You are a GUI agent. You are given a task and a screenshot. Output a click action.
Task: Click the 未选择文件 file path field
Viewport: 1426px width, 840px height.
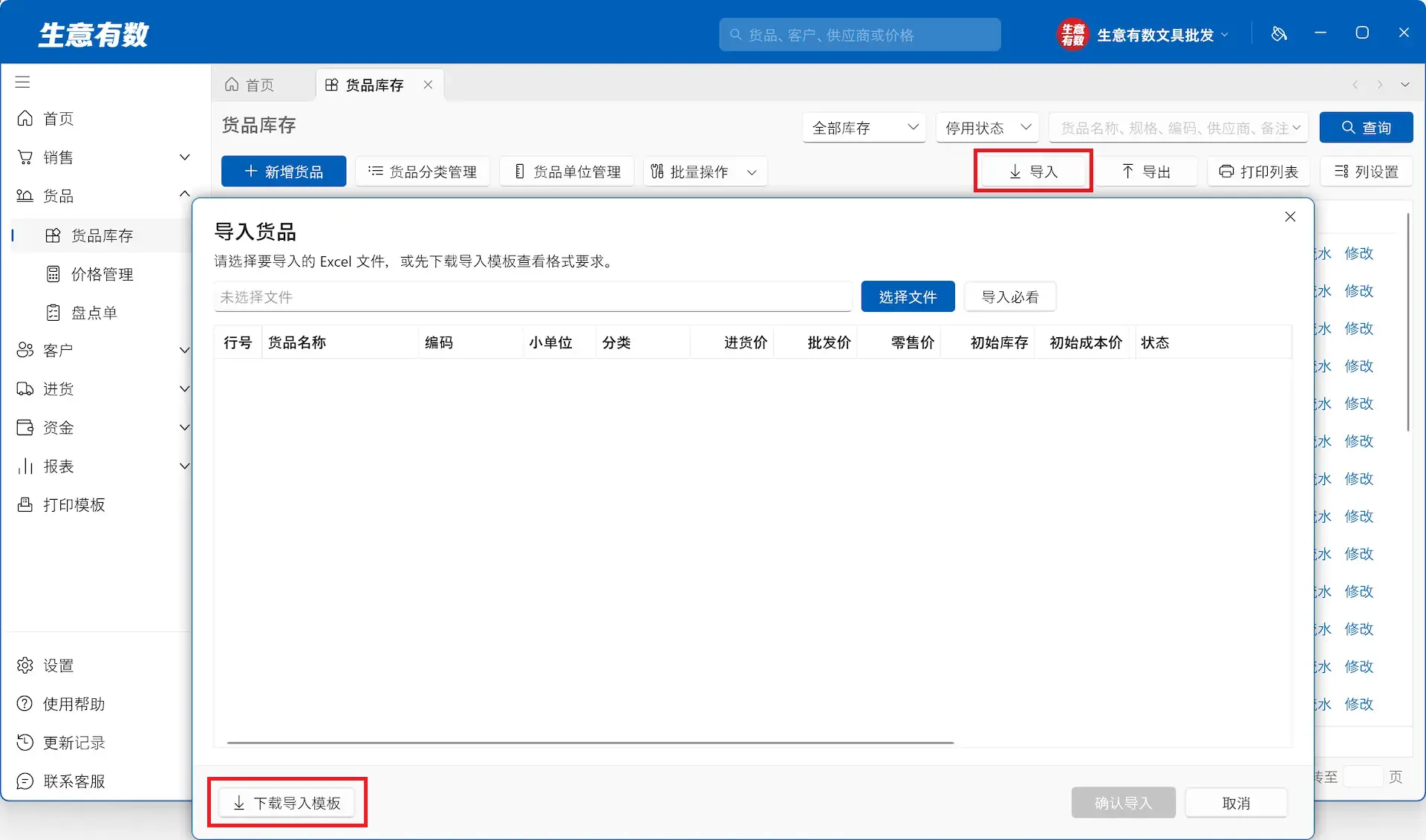pyautogui.click(x=533, y=297)
